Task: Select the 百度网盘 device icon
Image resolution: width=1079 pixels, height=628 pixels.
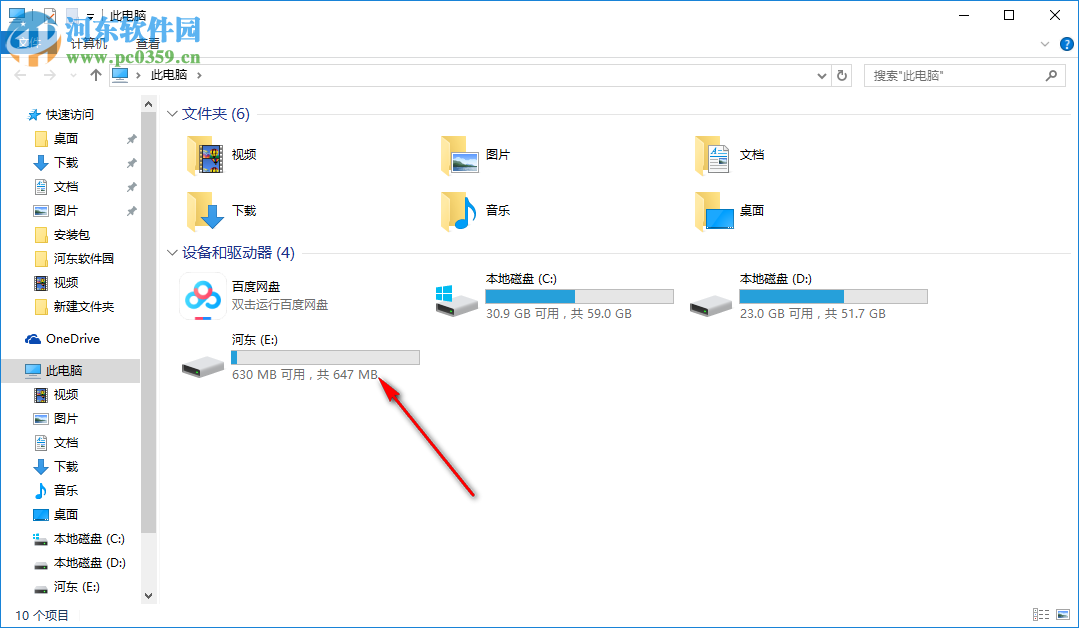Action: coord(203,296)
